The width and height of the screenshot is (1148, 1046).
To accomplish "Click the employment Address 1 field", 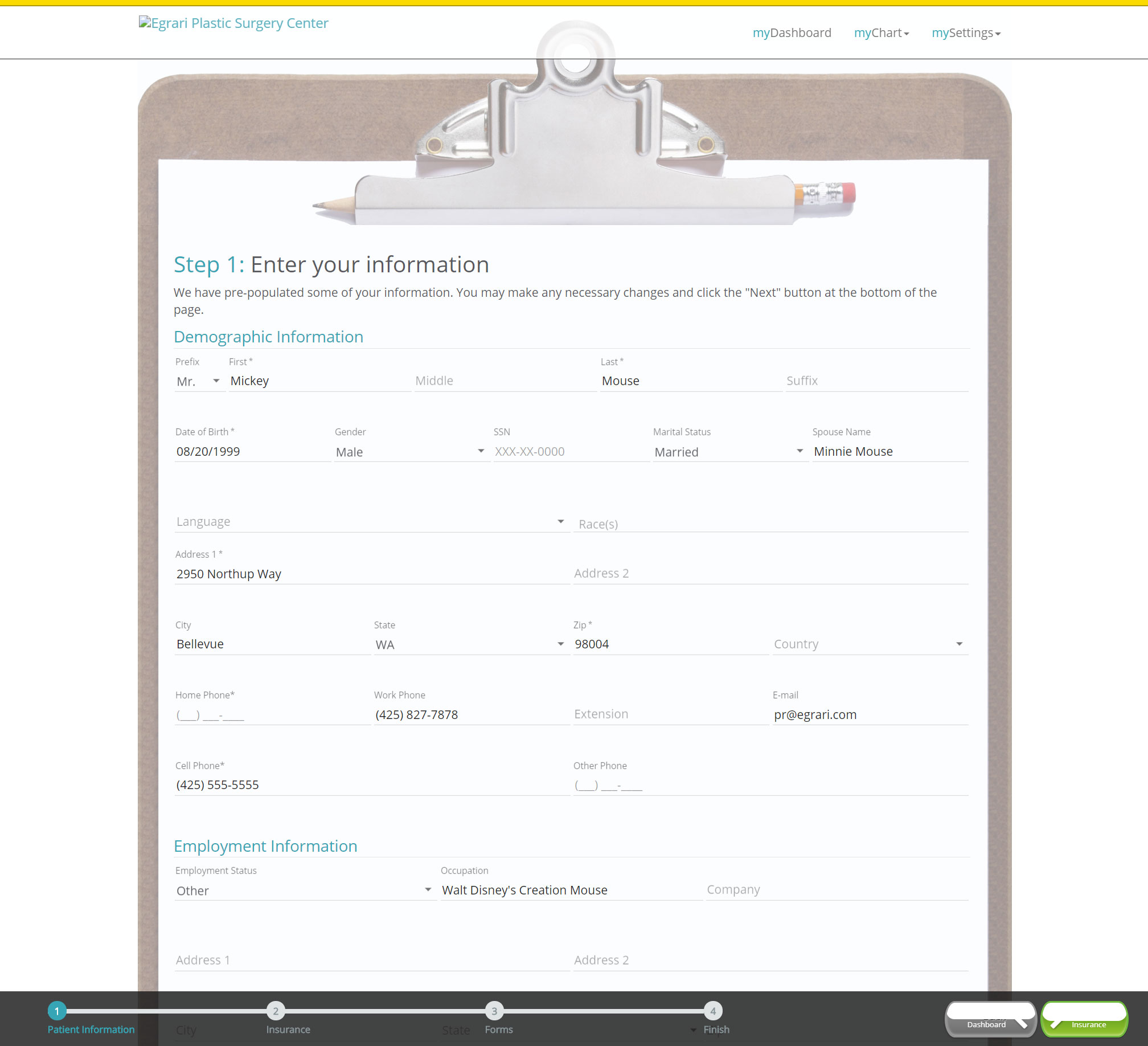I will [372, 961].
